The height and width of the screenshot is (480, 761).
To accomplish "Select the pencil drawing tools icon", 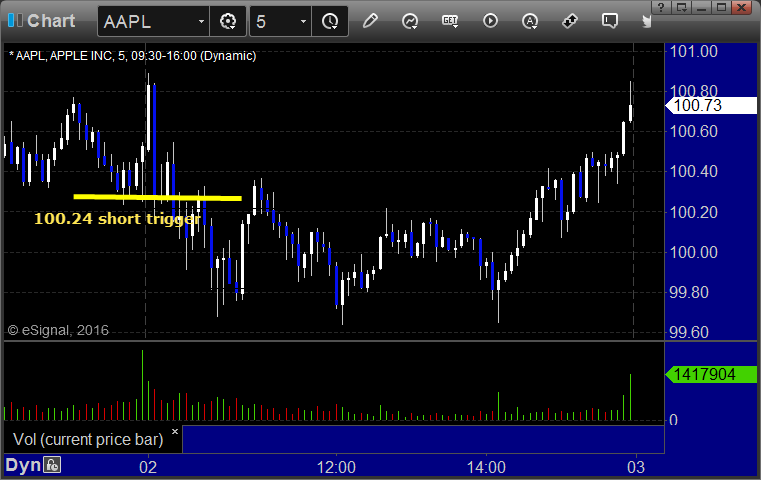I will coord(370,21).
